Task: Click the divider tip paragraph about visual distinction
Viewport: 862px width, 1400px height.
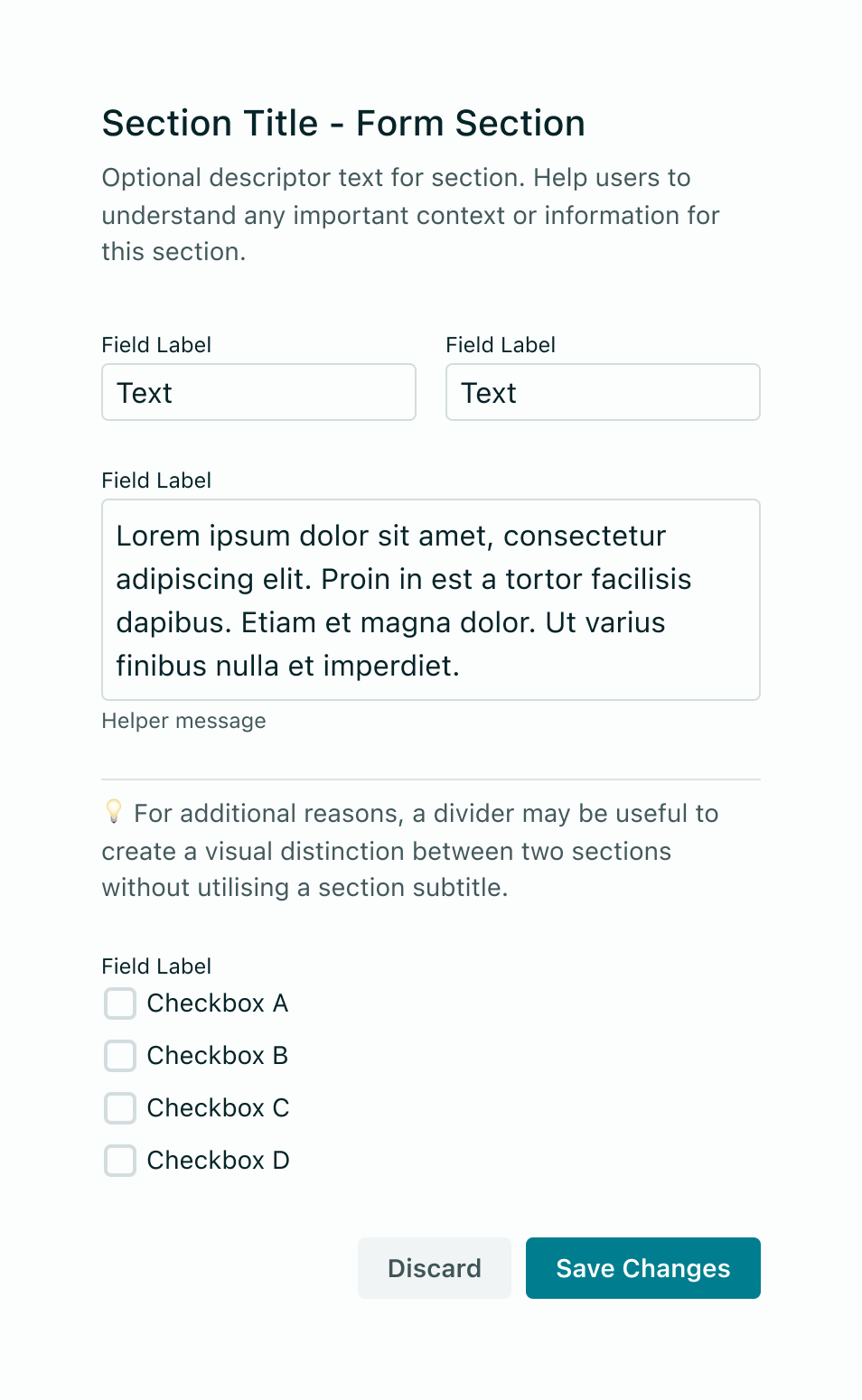Action: (x=411, y=851)
